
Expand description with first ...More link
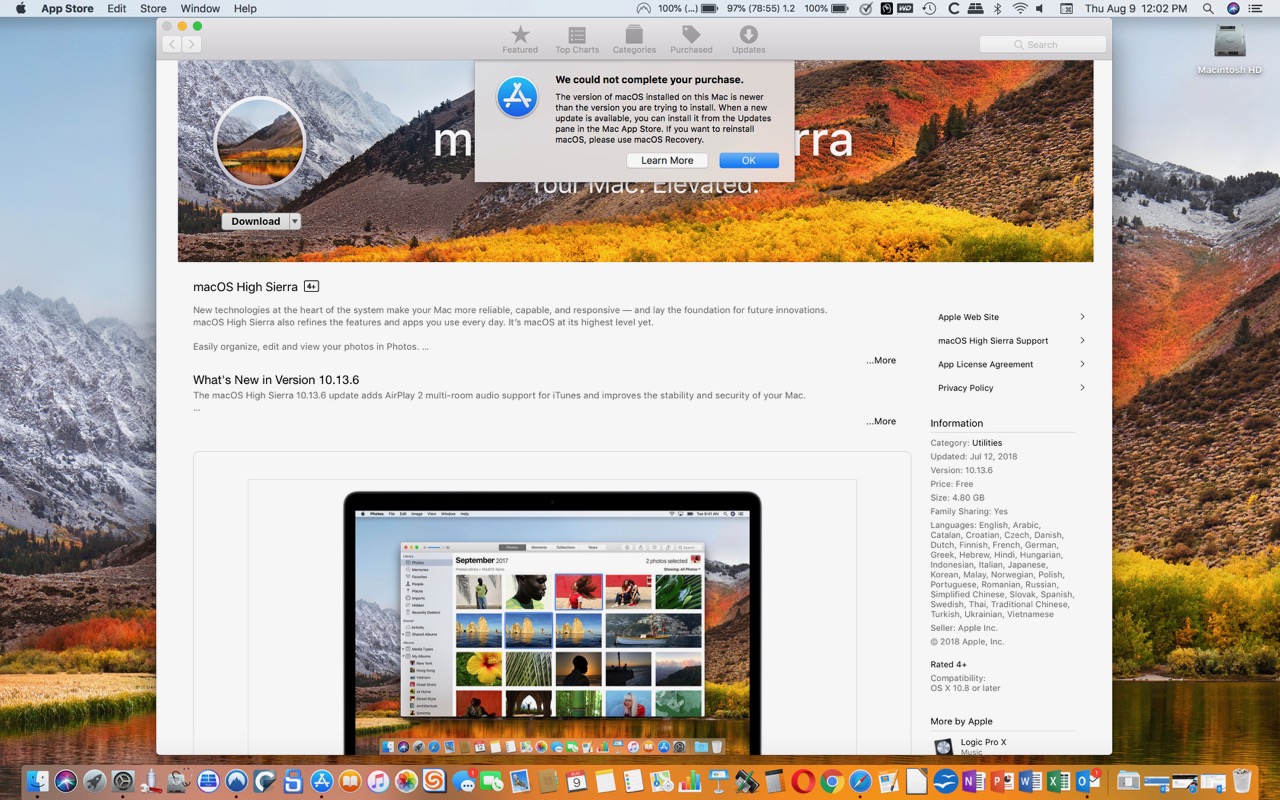pyautogui.click(x=881, y=360)
